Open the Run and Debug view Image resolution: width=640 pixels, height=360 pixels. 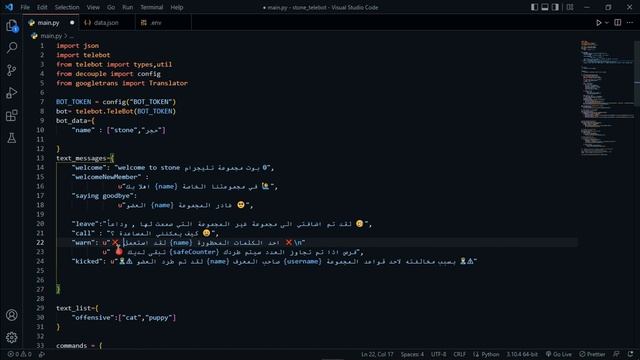pyautogui.click(x=11, y=93)
